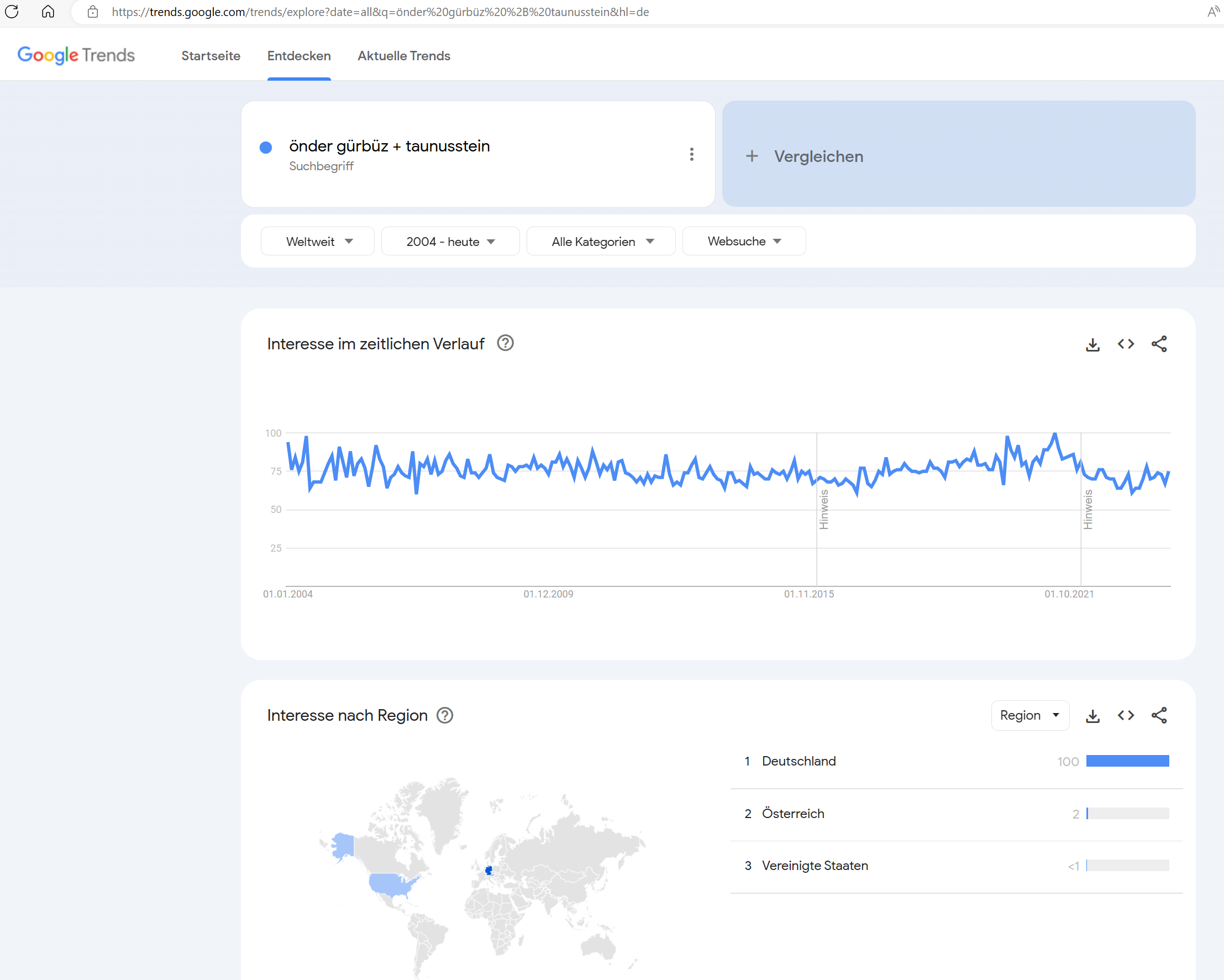
Task: Click the value 100 beside Deutschland
Action: coord(1068,762)
